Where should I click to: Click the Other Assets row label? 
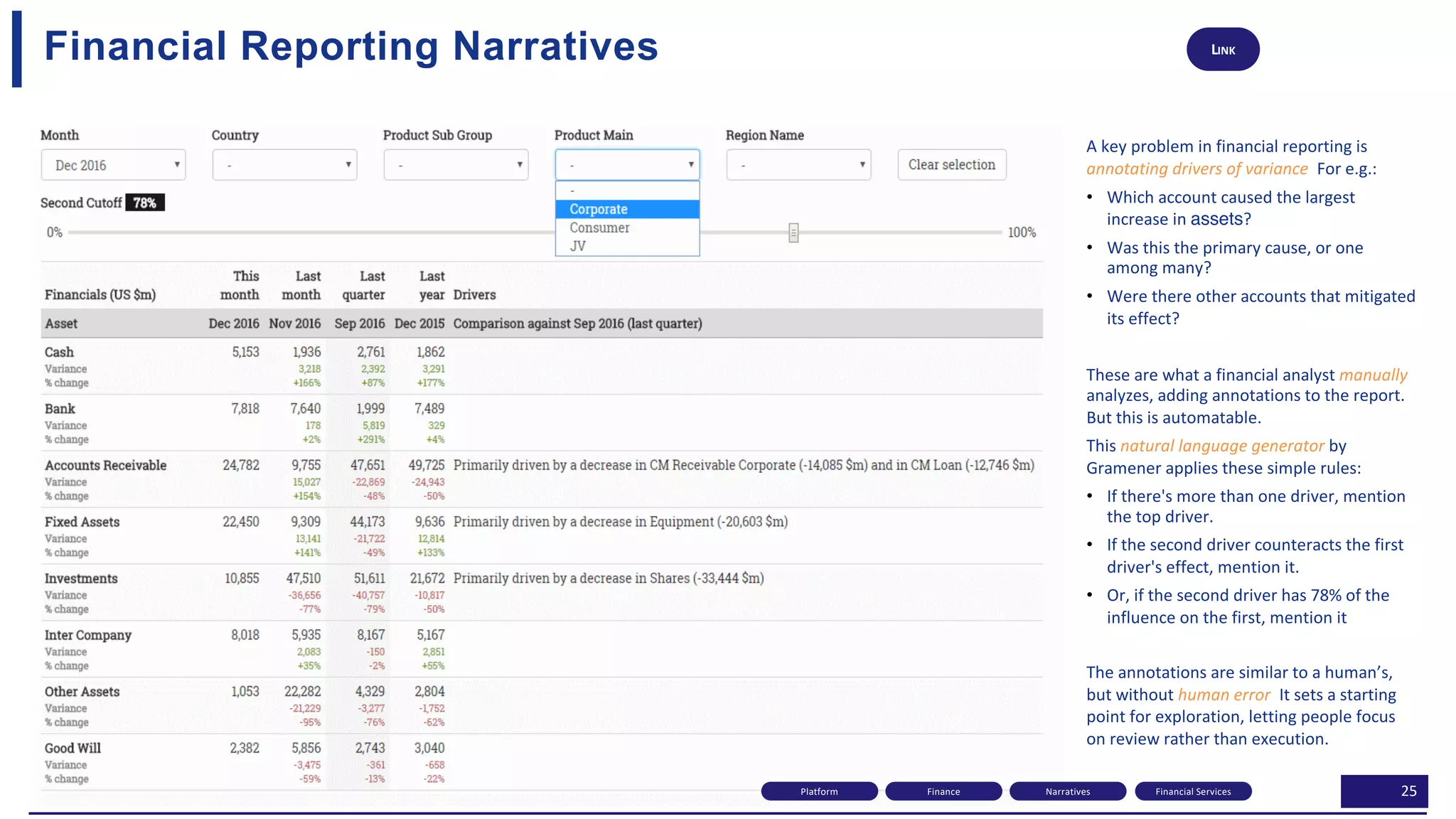pos(82,692)
